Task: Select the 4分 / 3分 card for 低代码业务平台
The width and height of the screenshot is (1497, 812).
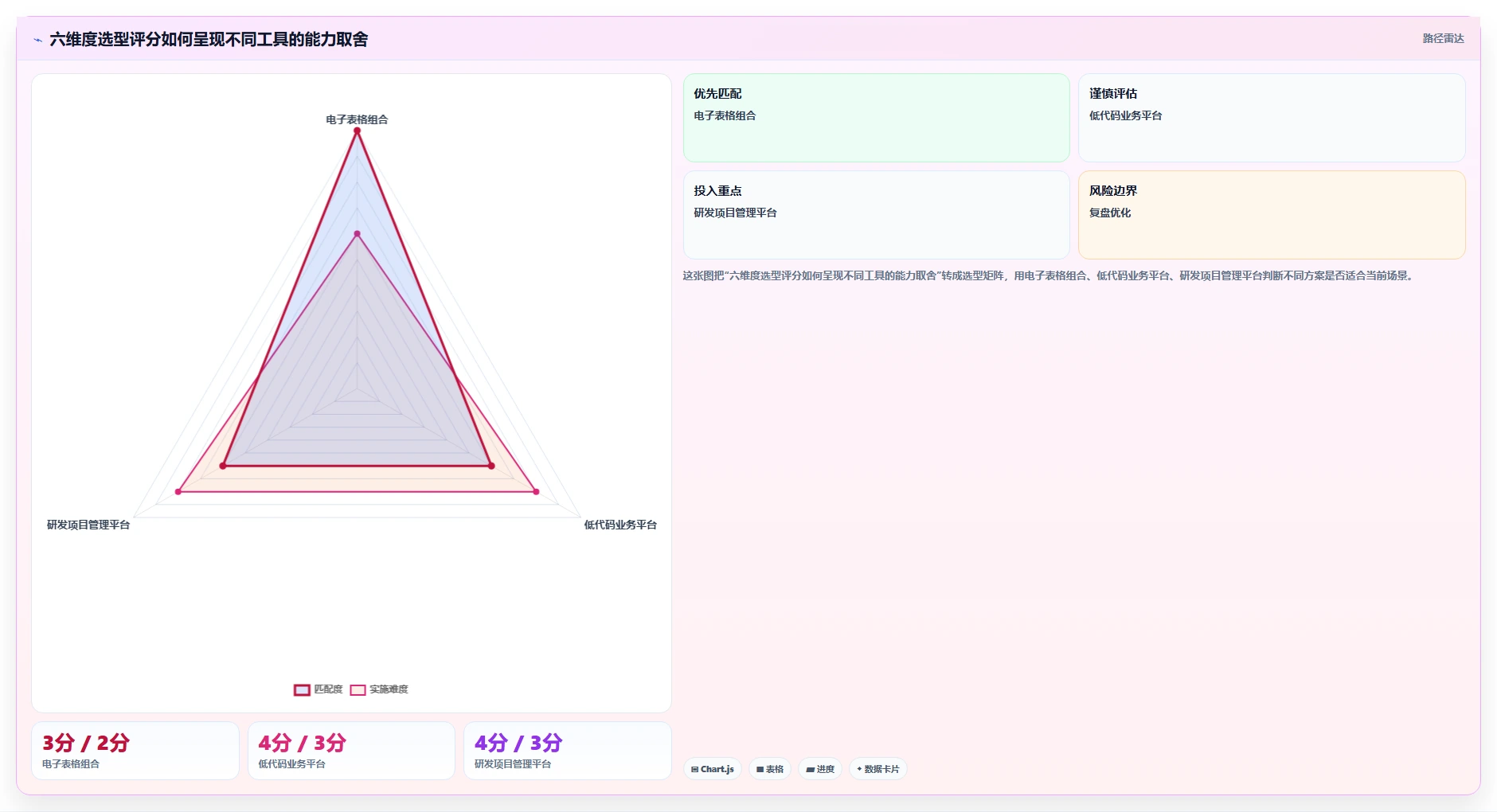Action: [351, 751]
